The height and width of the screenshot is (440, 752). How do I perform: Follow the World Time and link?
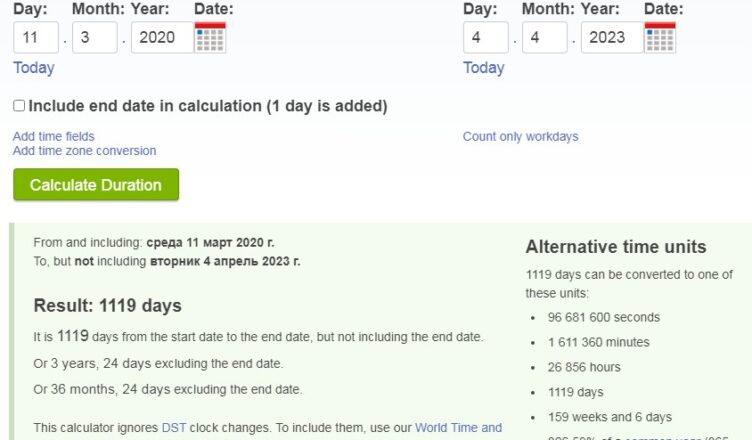458,428
